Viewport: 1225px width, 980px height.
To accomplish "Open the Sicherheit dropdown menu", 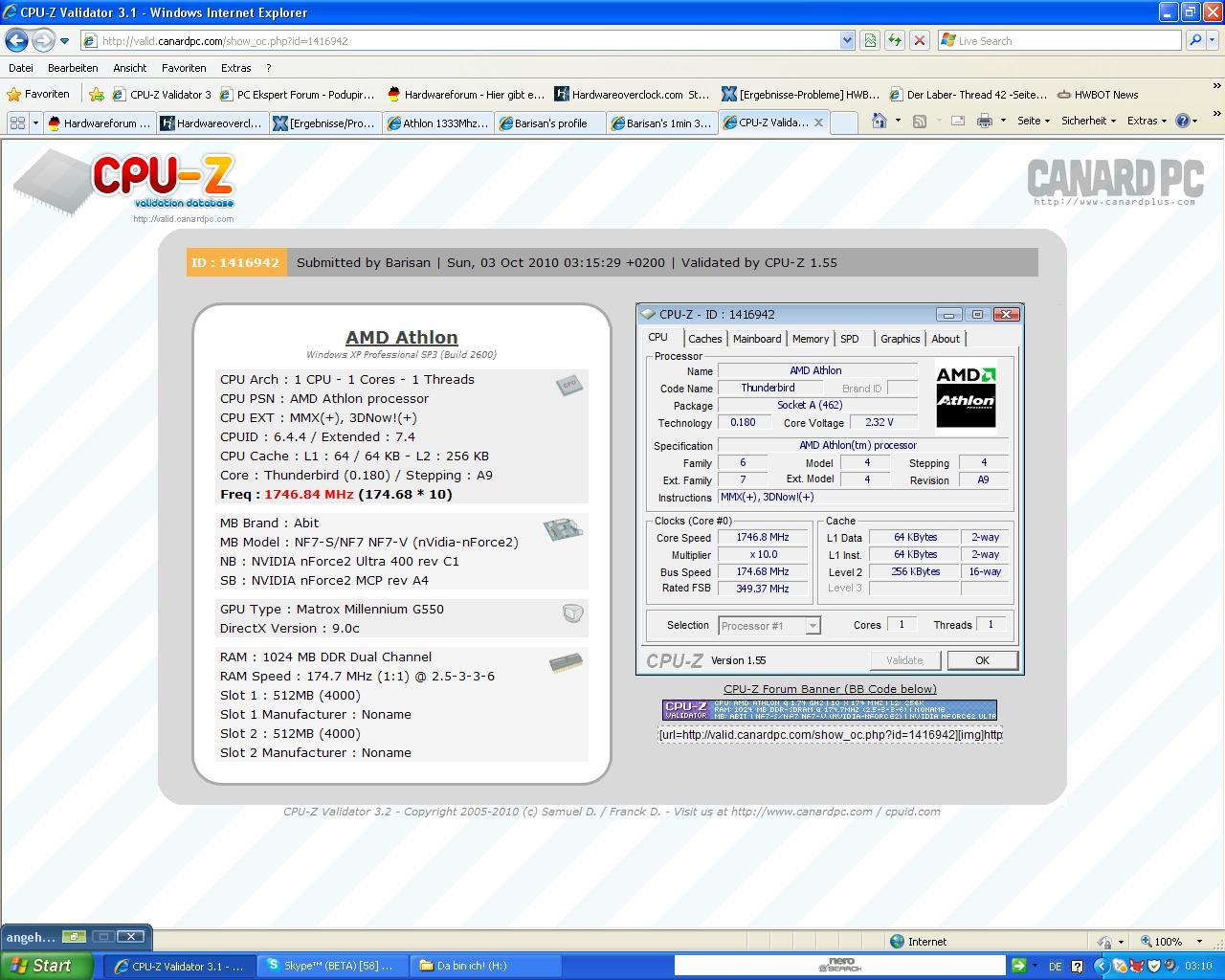I will coord(1088,121).
